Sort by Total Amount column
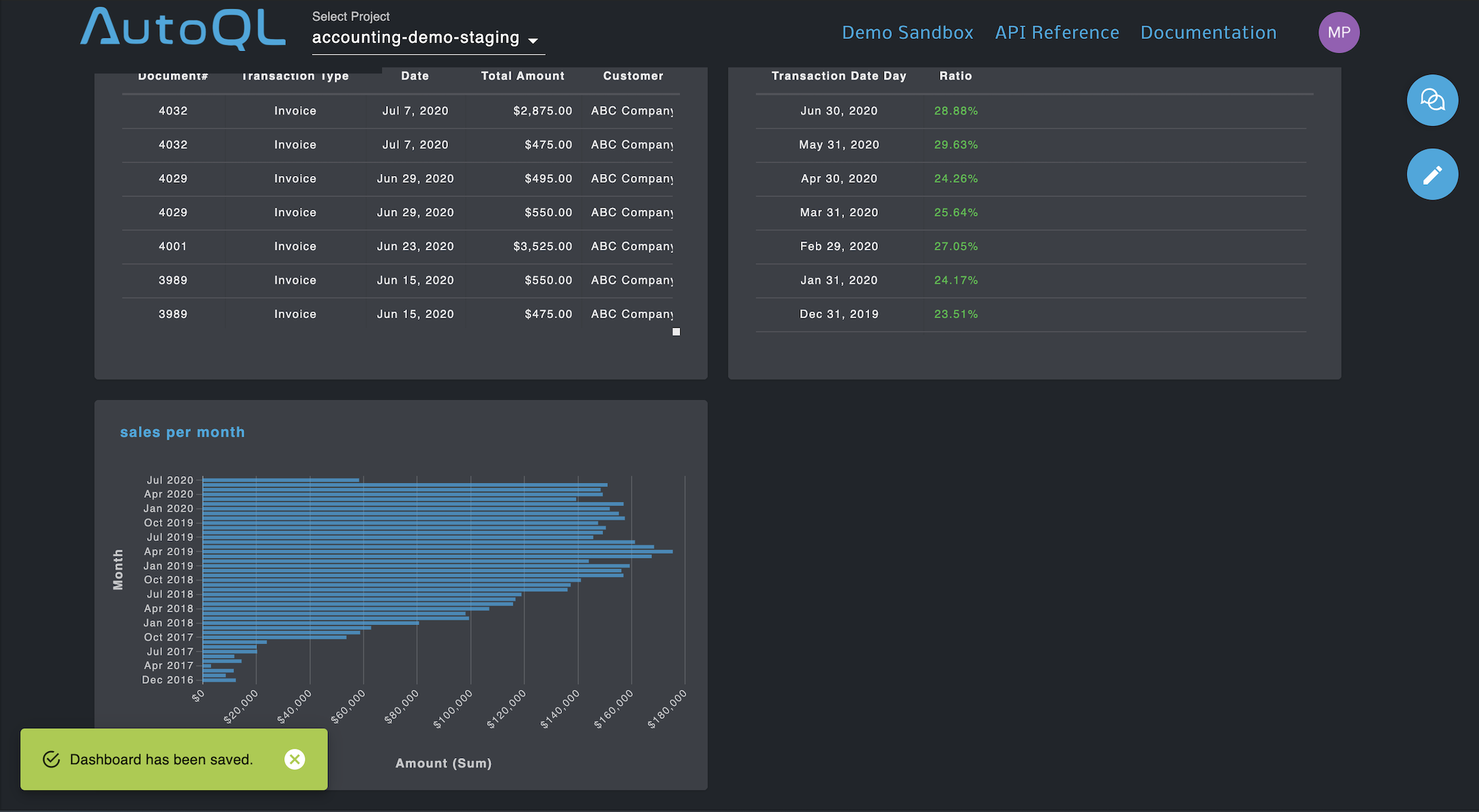Screen dimensions: 1479x812 pos(522,76)
